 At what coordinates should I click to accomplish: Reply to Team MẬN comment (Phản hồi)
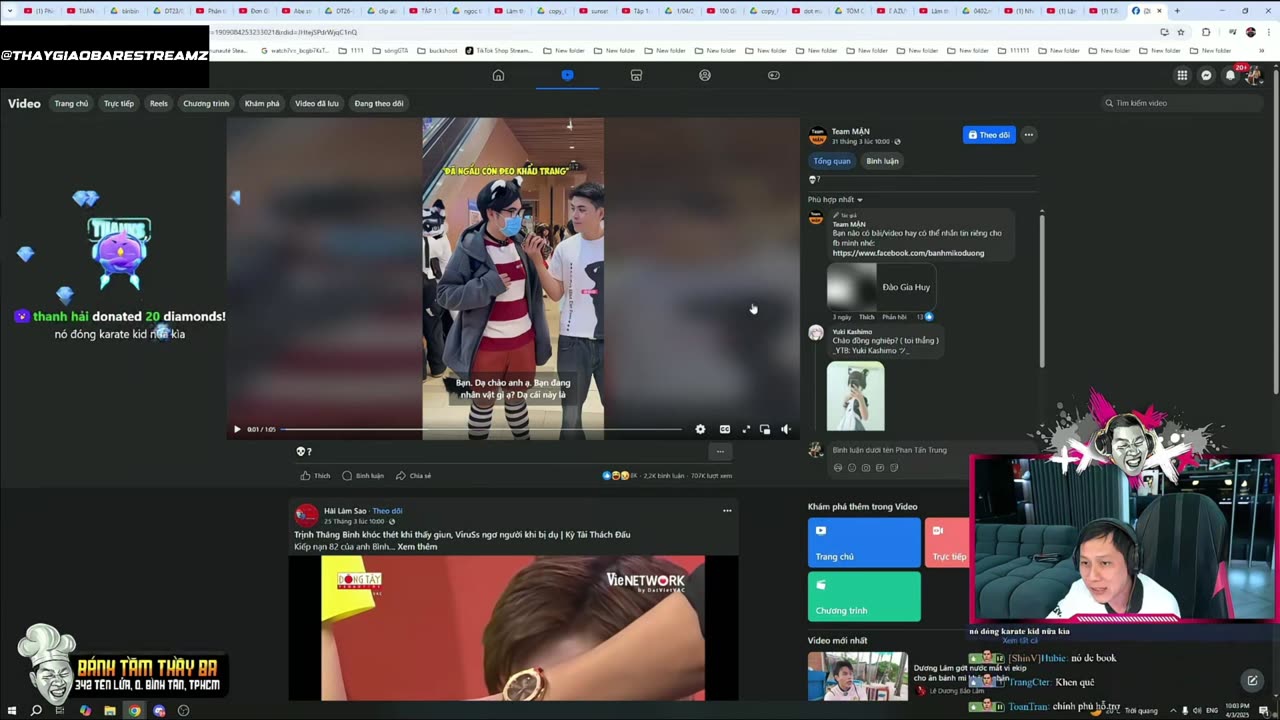point(894,317)
